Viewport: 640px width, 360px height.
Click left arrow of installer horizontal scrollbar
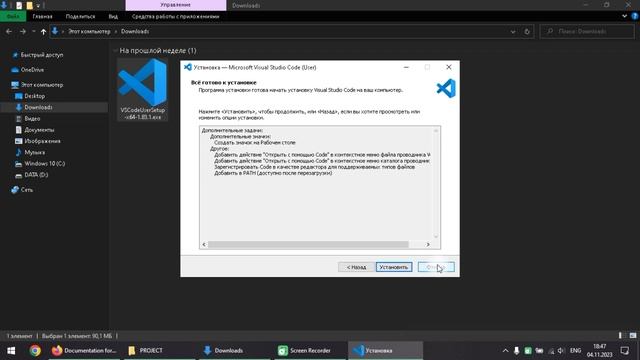click(x=204, y=244)
